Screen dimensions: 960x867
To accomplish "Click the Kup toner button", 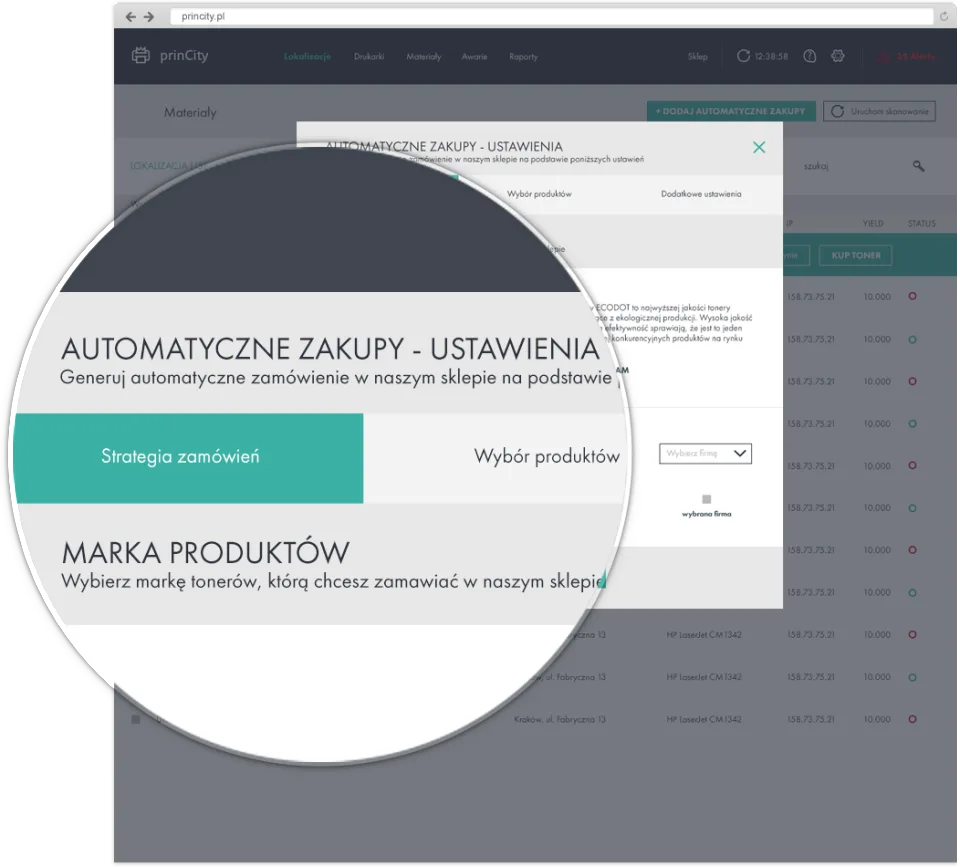I will tap(855, 255).
